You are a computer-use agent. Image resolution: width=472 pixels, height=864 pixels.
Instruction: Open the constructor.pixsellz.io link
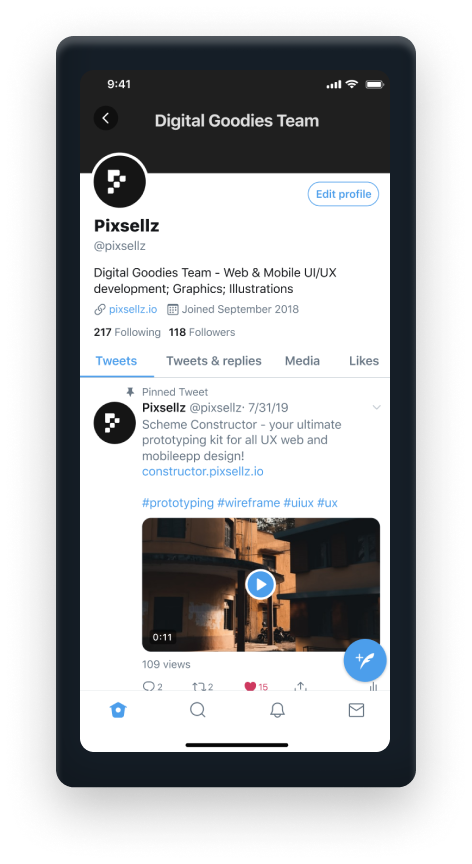203,472
